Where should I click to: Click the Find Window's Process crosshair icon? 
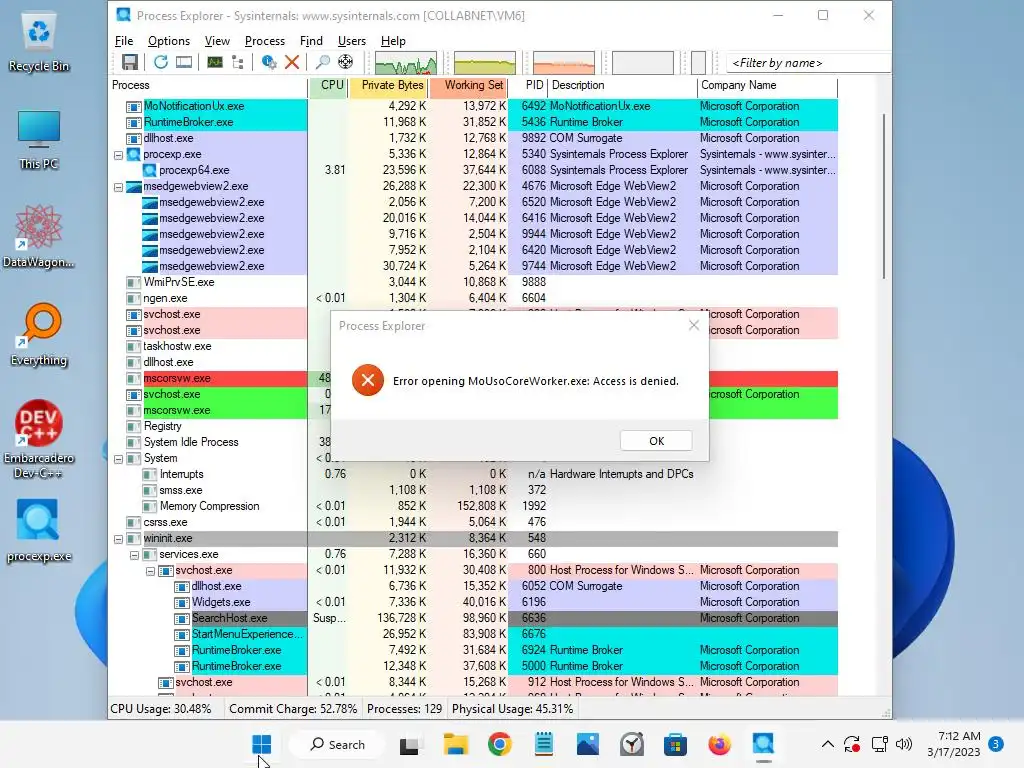[345, 62]
